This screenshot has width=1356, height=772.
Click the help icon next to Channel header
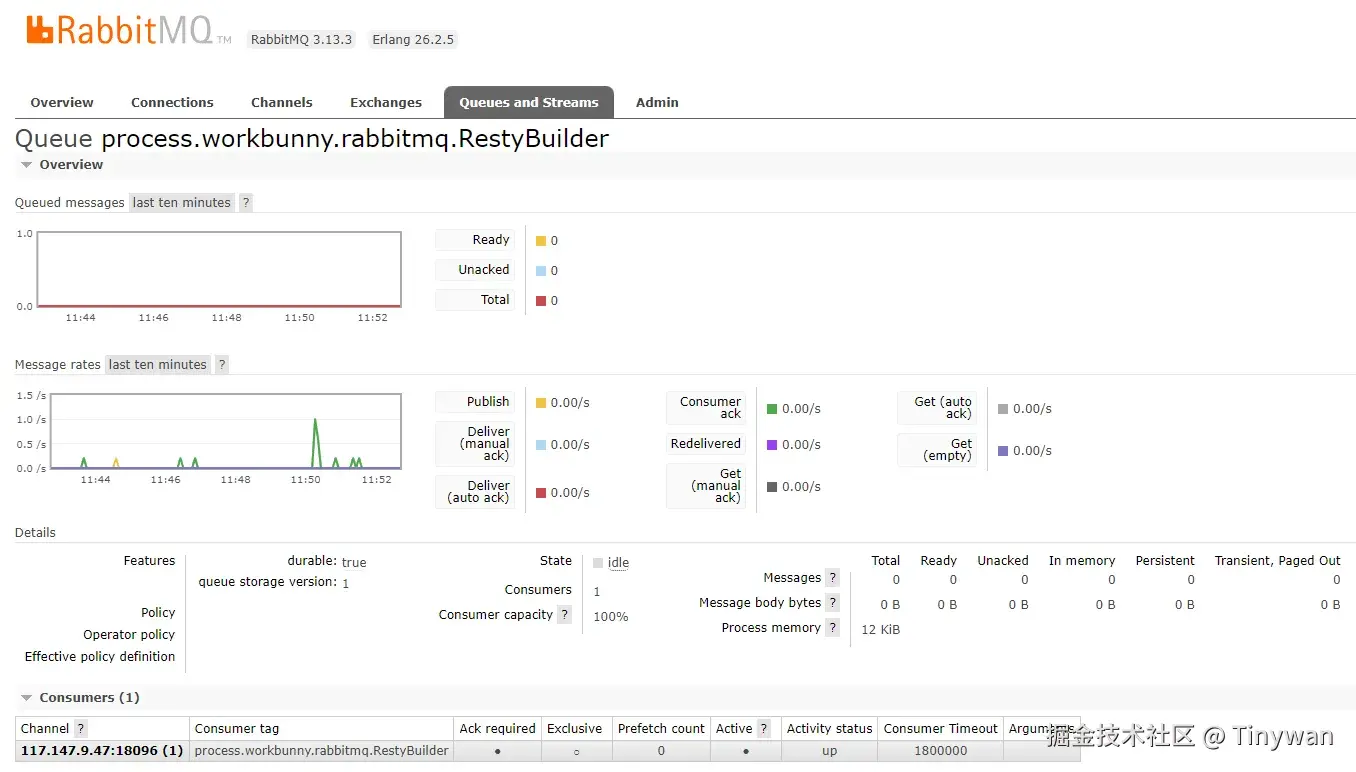[81, 729]
